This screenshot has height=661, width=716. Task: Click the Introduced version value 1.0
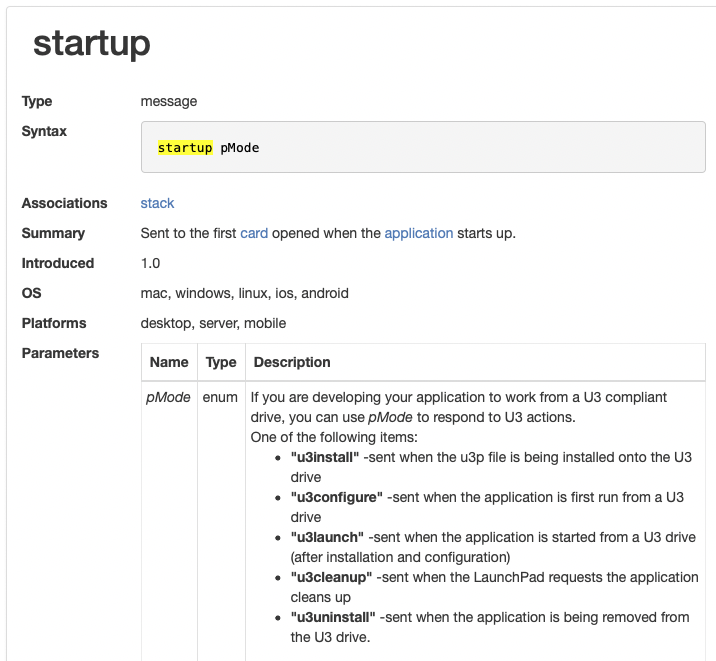(150, 263)
